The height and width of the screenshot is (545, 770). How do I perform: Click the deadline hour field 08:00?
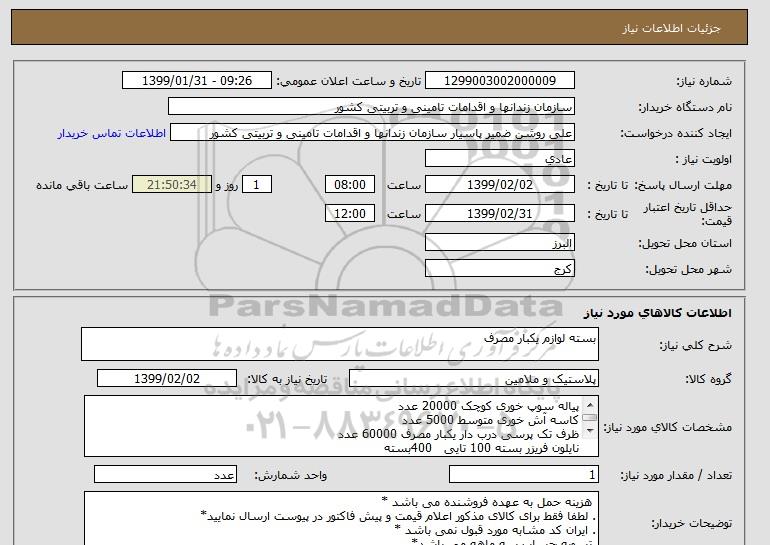pos(350,185)
